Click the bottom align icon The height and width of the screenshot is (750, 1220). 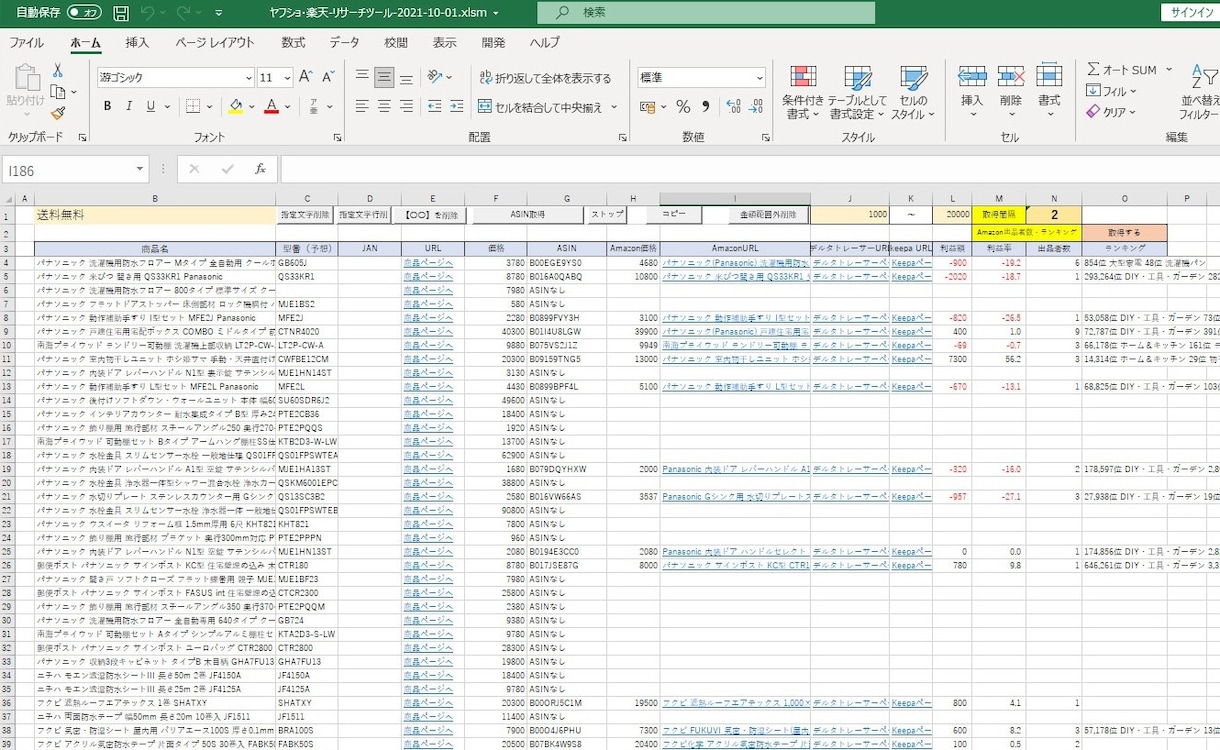tap(406, 77)
